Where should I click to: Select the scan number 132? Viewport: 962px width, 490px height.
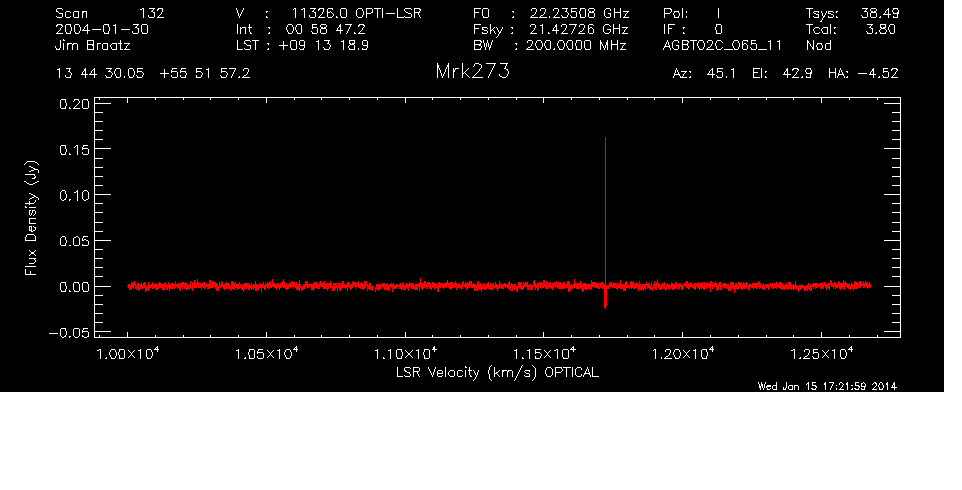152,13
